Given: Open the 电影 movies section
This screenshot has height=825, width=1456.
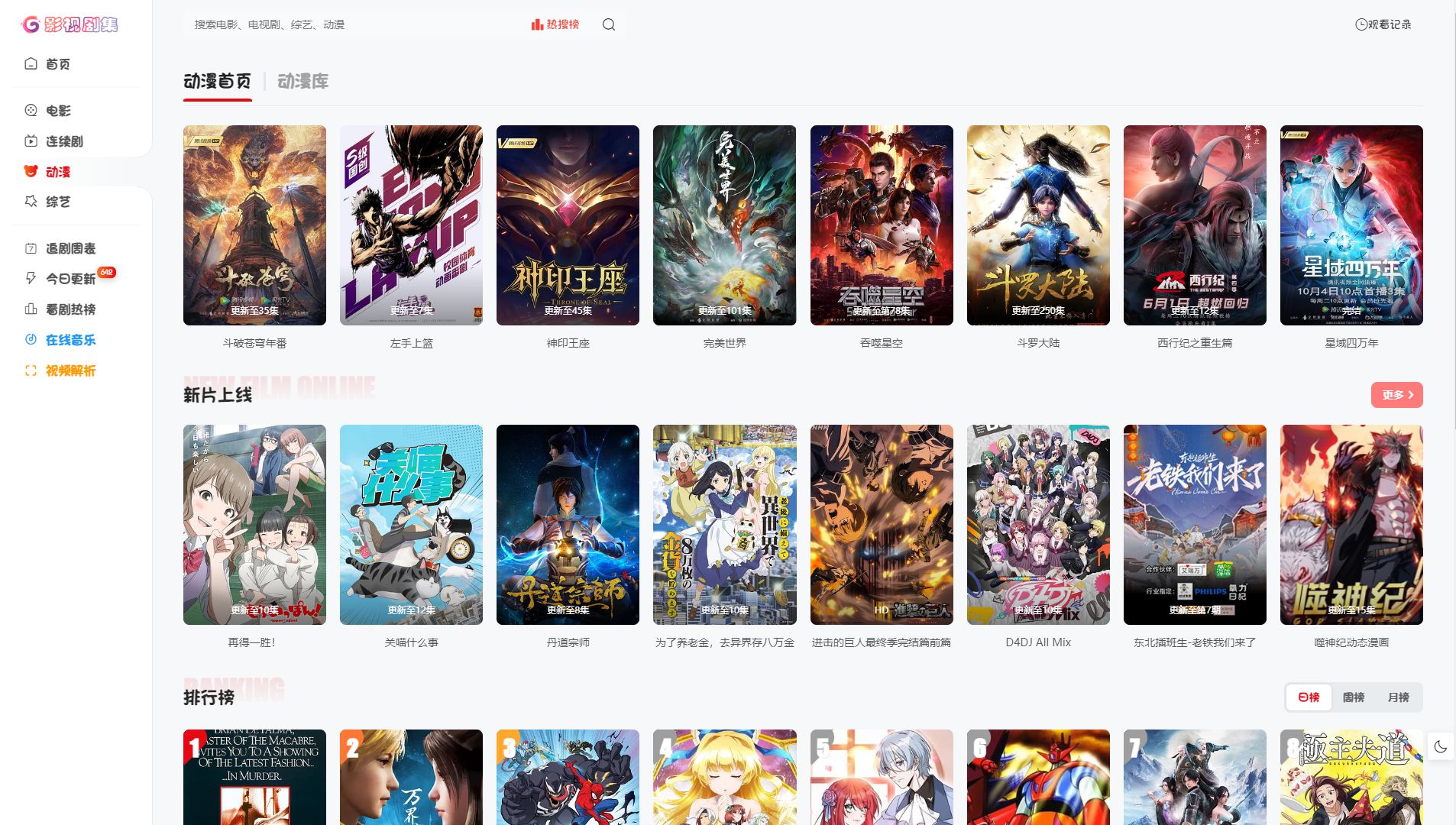Looking at the screenshot, I should tap(47, 111).
